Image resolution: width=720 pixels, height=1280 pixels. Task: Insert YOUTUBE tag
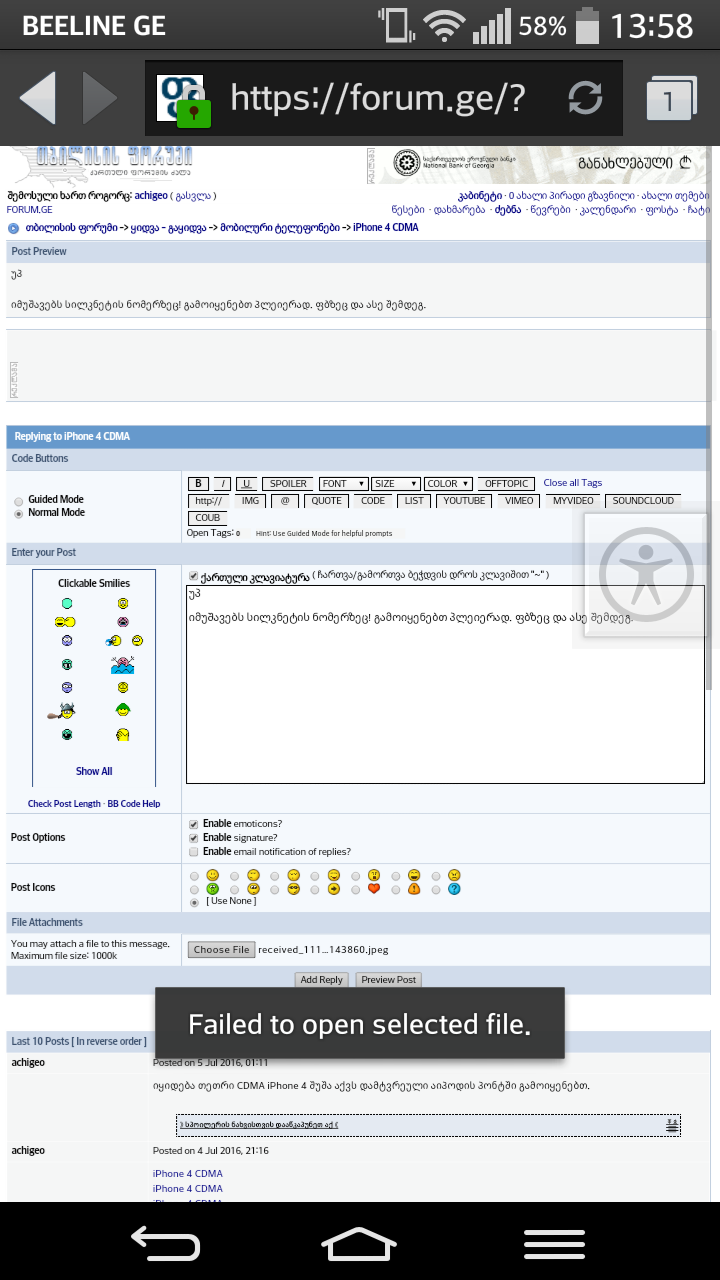464,501
